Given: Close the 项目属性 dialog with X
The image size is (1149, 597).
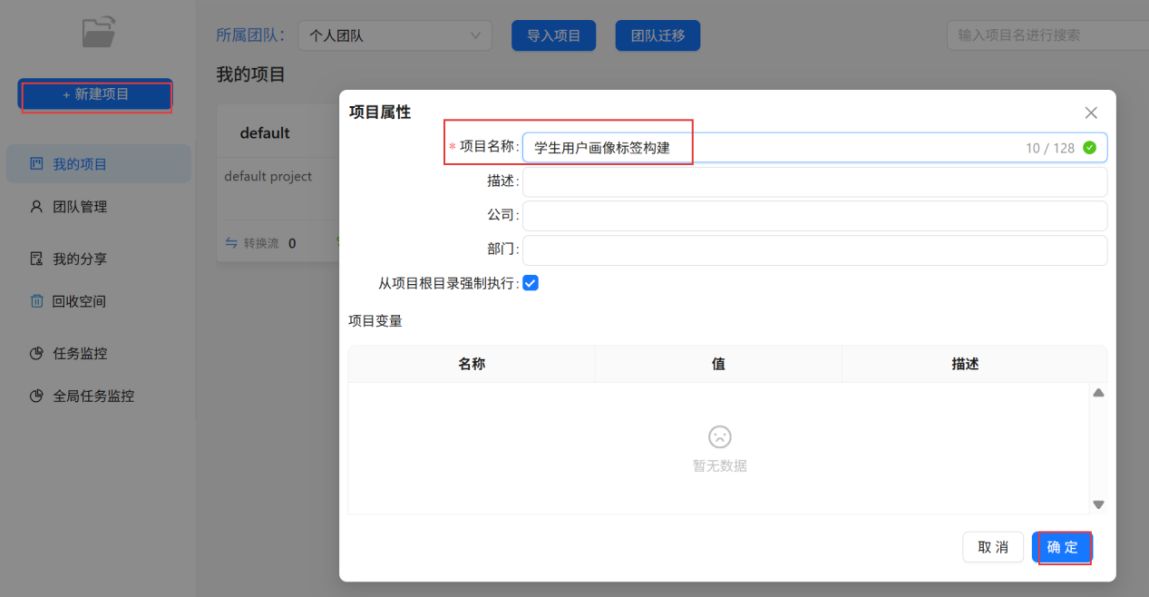Looking at the screenshot, I should coord(1091,113).
